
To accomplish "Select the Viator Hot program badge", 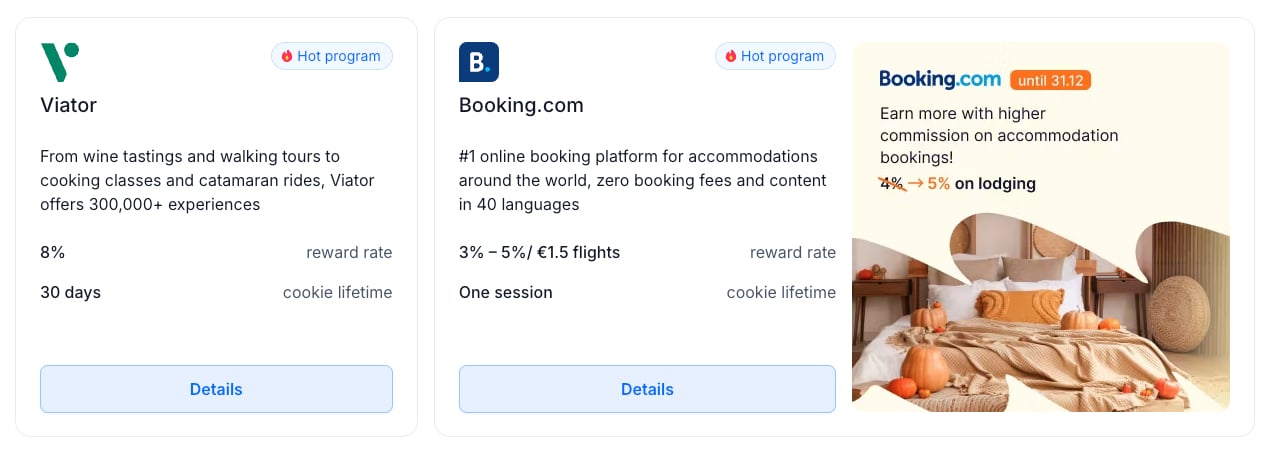I will [x=332, y=57].
